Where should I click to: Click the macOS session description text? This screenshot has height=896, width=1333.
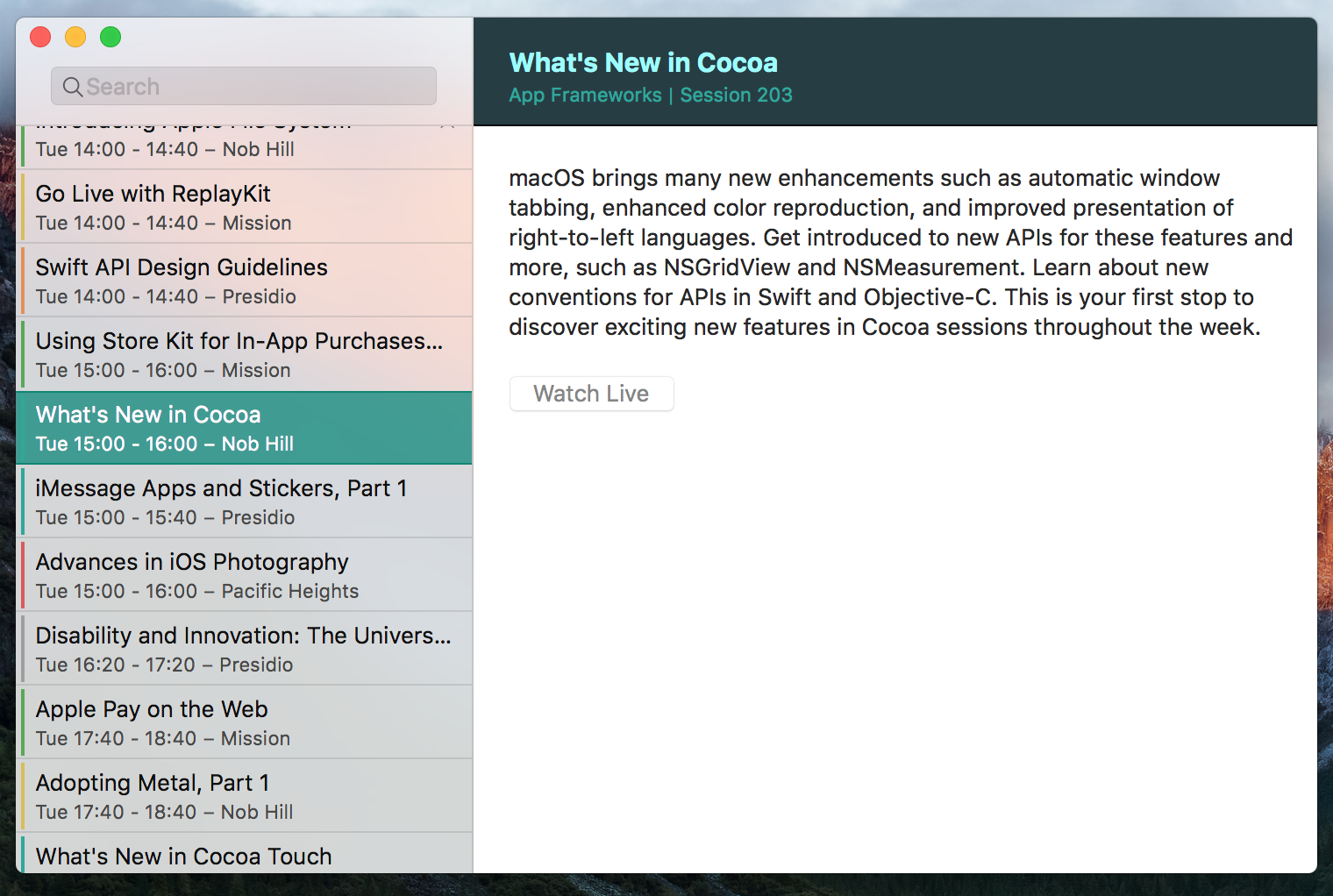(x=901, y=252)
